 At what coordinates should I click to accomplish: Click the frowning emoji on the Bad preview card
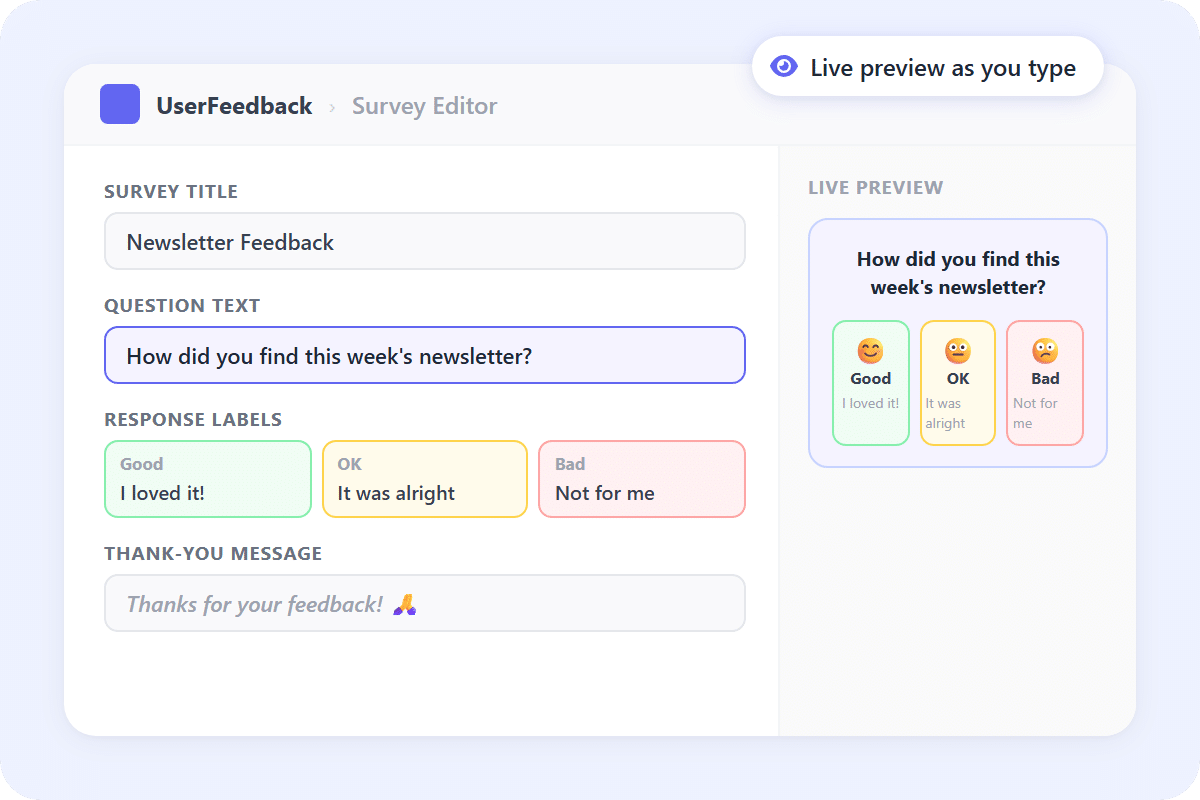click(1044, 351)
